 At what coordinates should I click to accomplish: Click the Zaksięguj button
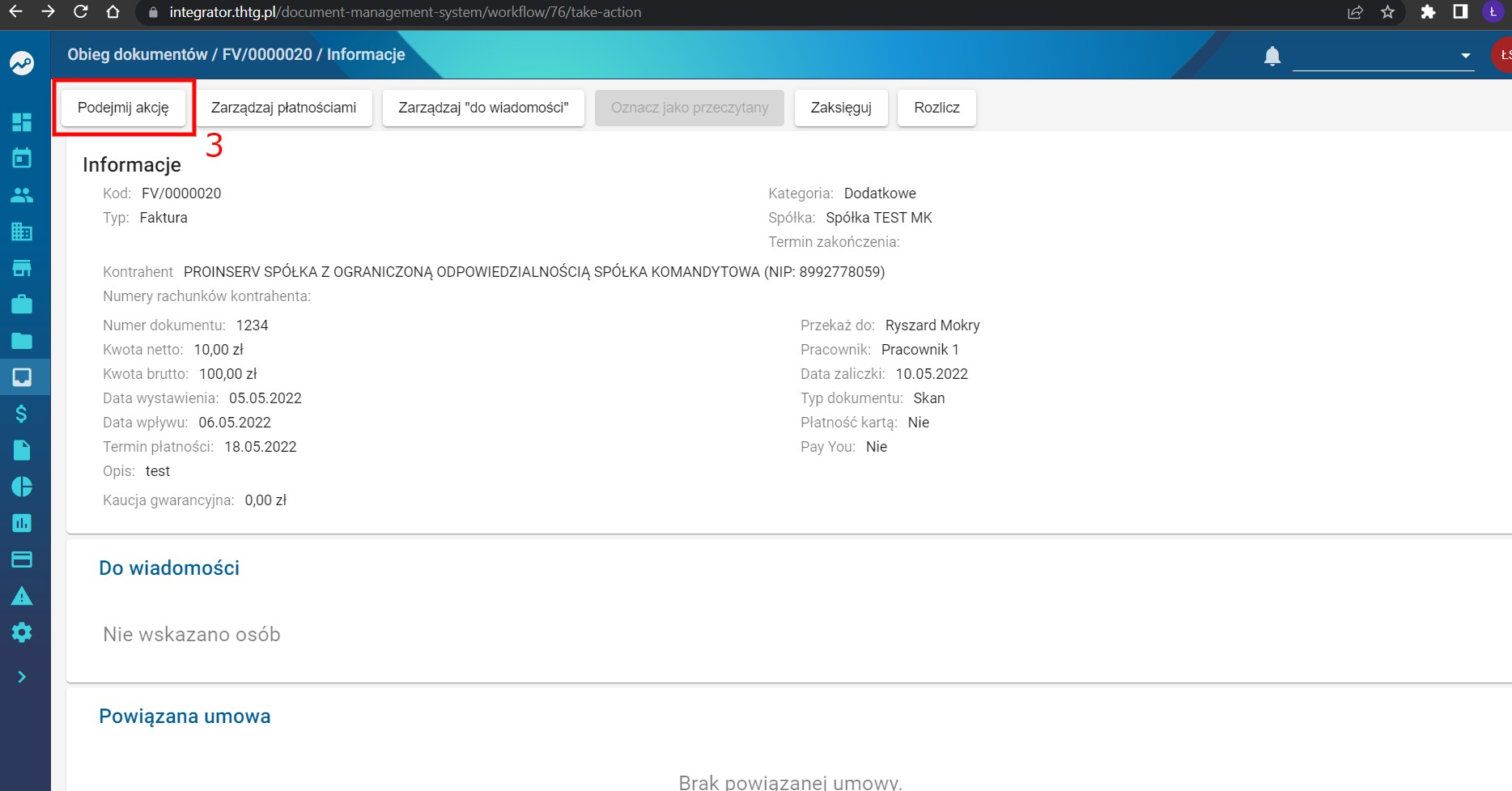click(x=841, y=108)
